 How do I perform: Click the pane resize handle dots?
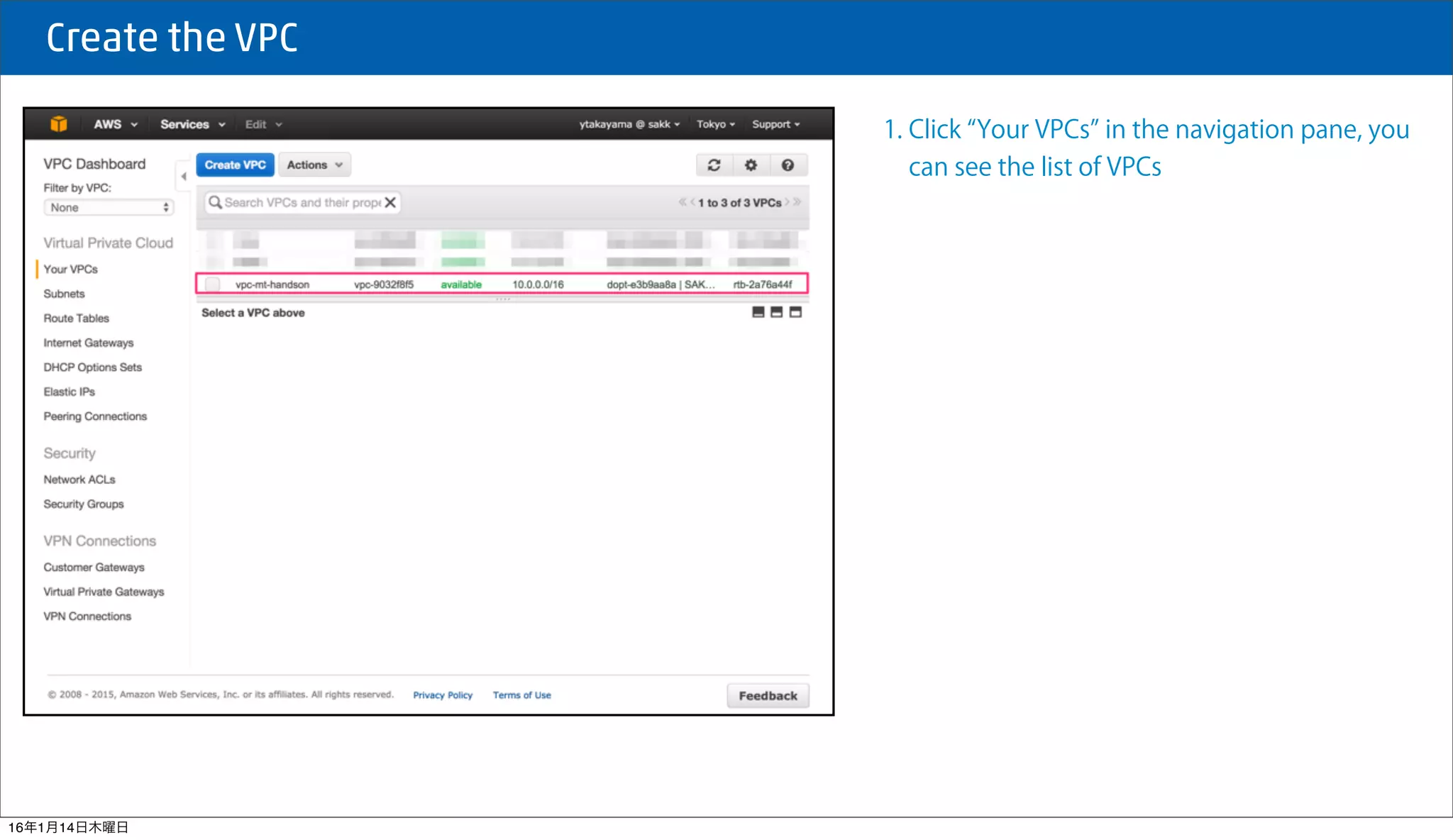click(503, 299)
